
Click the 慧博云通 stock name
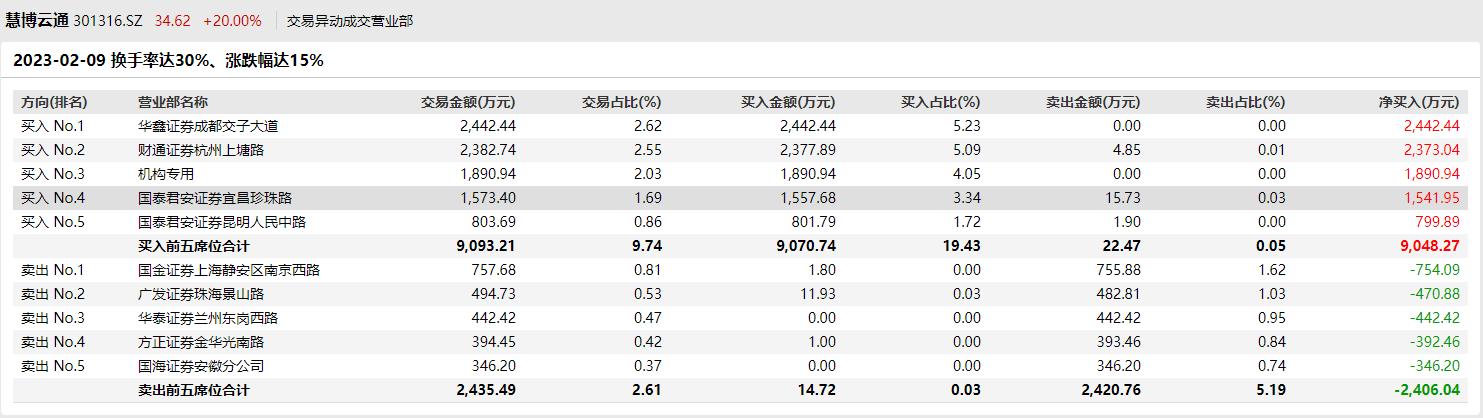click(x=36, y=20)
